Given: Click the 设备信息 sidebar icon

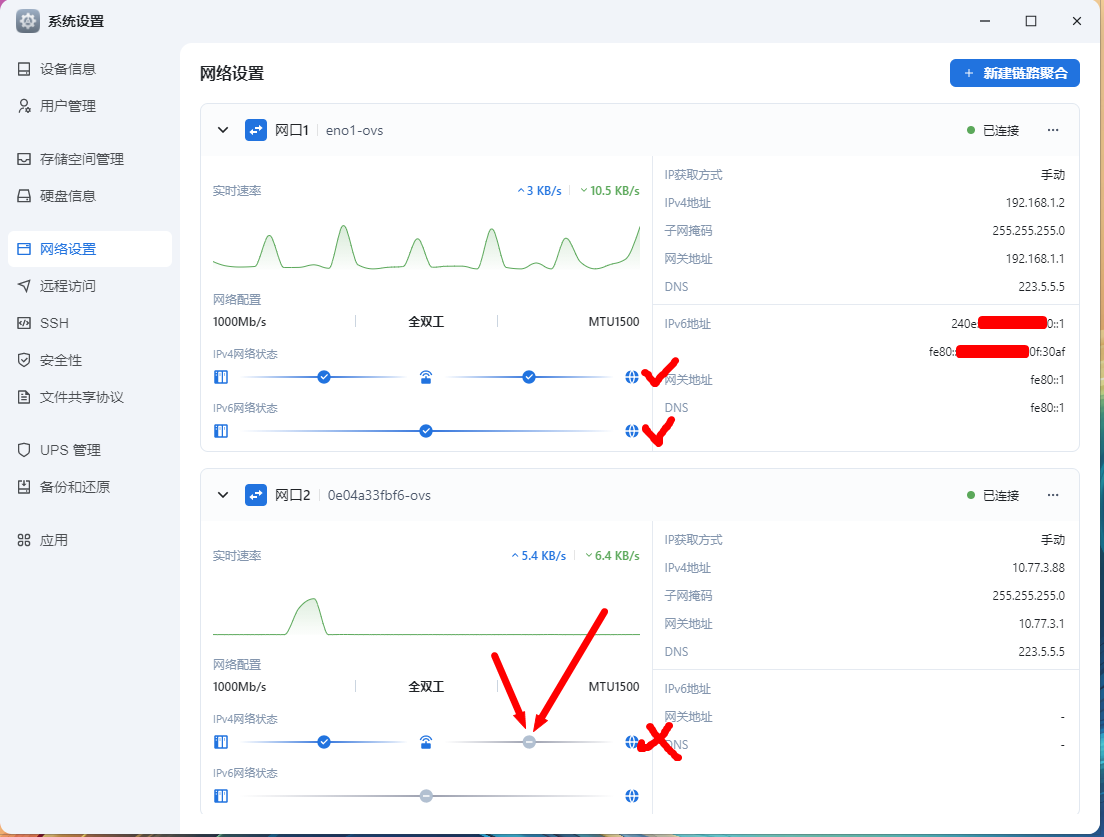Looking at the screenshot, I should pos(24,69).
